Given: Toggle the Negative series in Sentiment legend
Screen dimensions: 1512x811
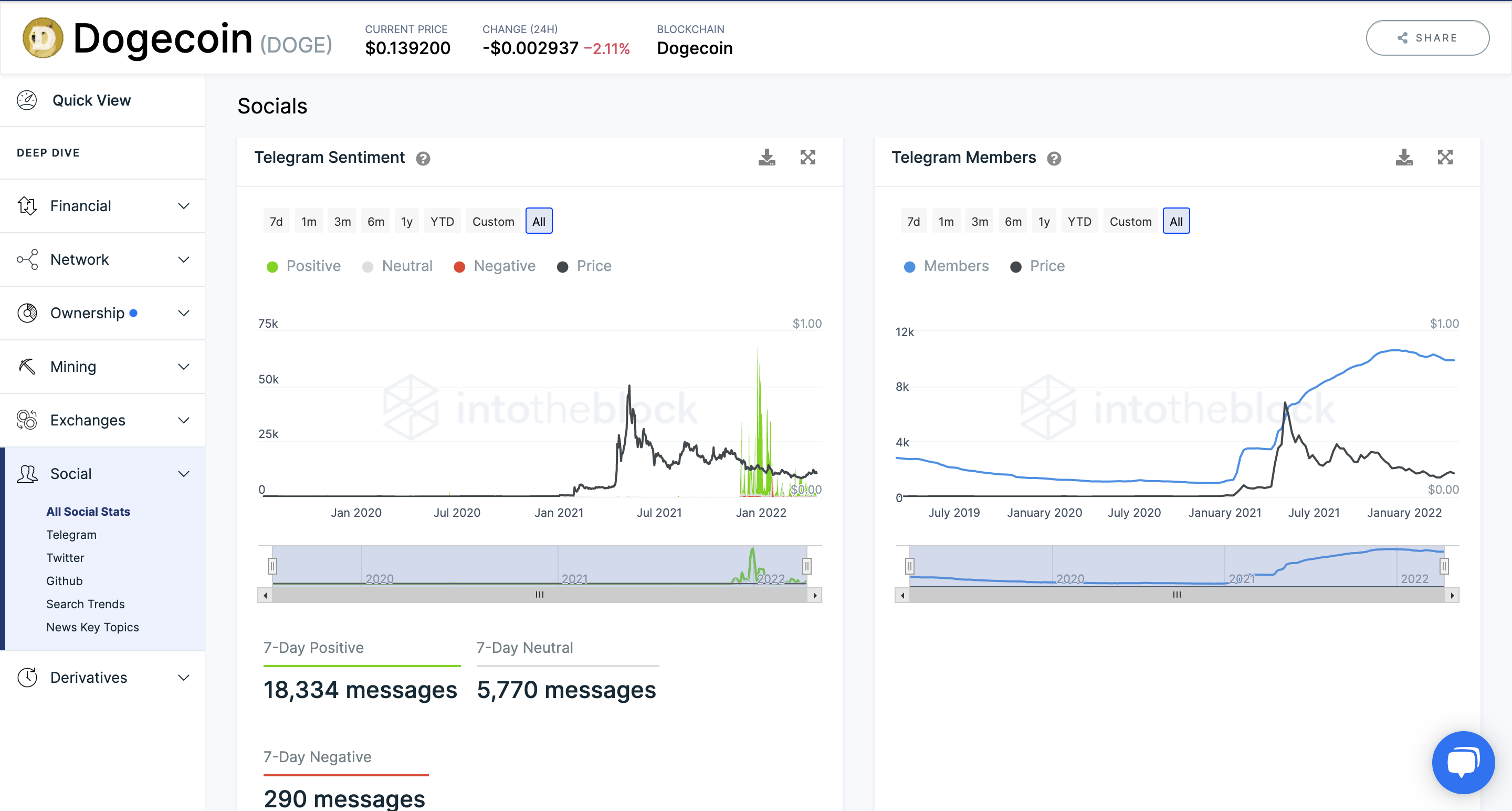Looking at the screenshot, I should pyautogui.click(x=495, y=266).
